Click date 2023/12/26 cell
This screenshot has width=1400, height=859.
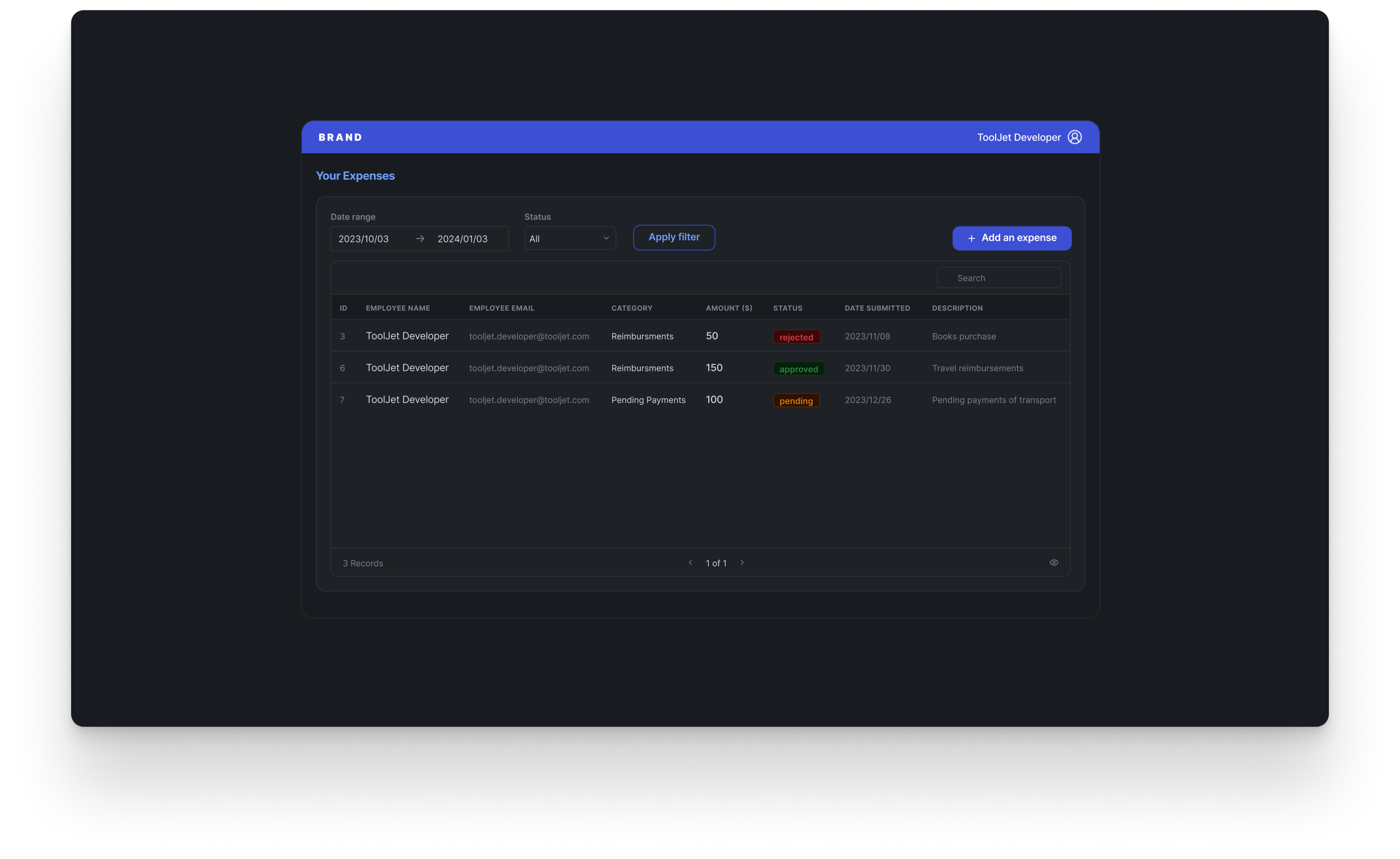(868, 400)
